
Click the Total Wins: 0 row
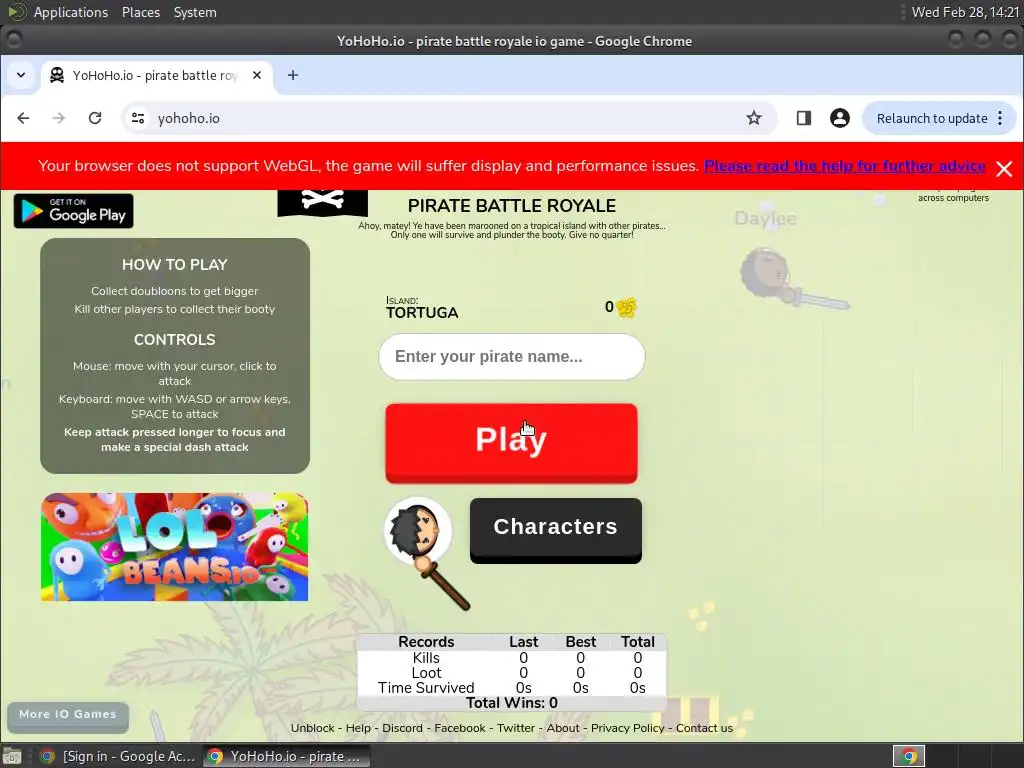511,703
